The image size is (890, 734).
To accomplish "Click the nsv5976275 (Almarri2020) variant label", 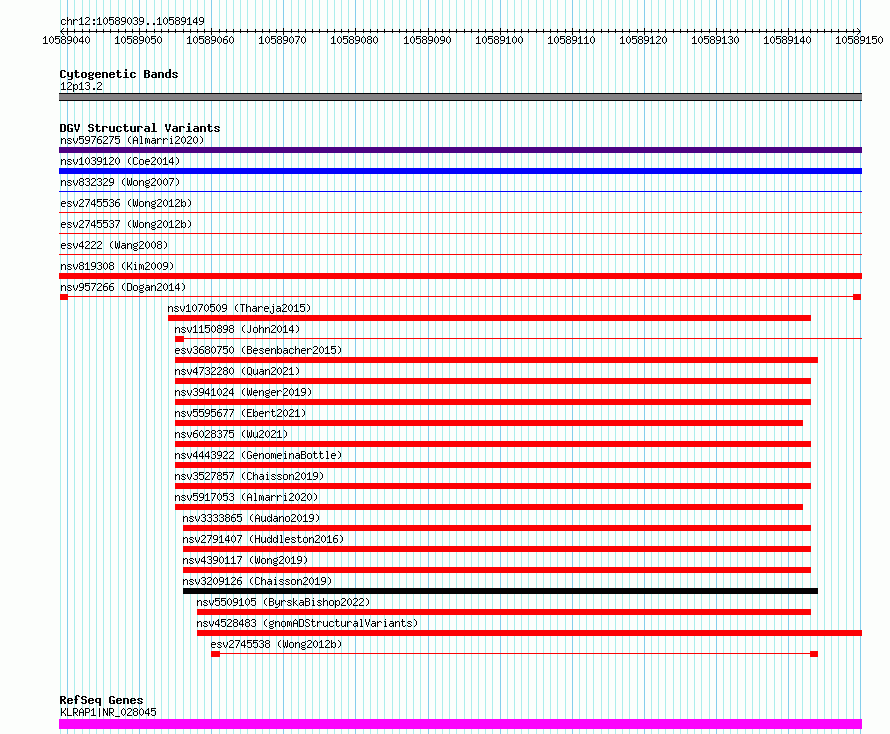I will pos(132,140).
